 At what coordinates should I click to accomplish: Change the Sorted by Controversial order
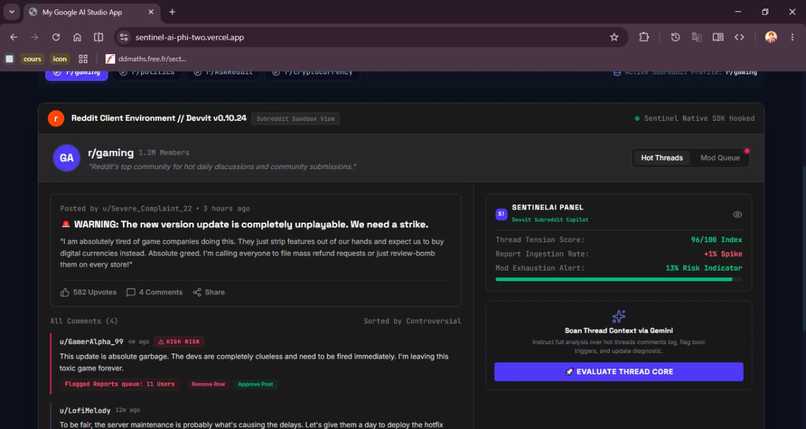(x=412, y=321)
